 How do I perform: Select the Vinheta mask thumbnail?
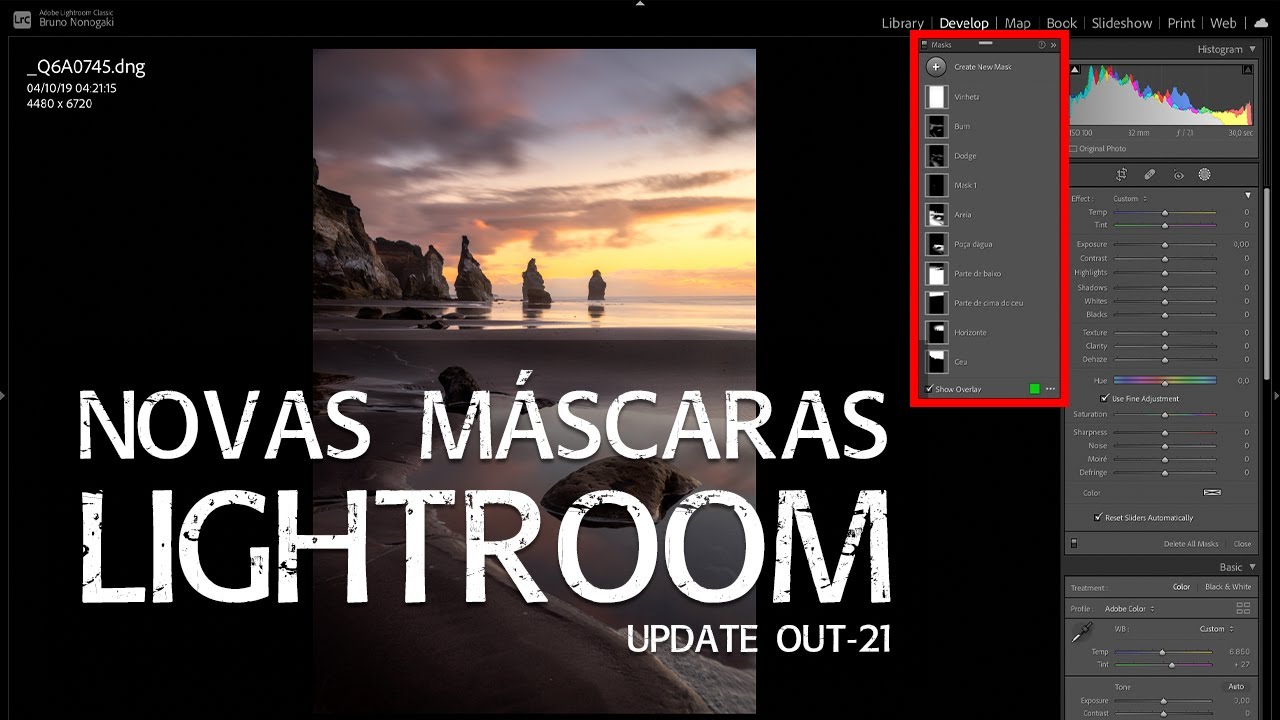tap(936, 97)
